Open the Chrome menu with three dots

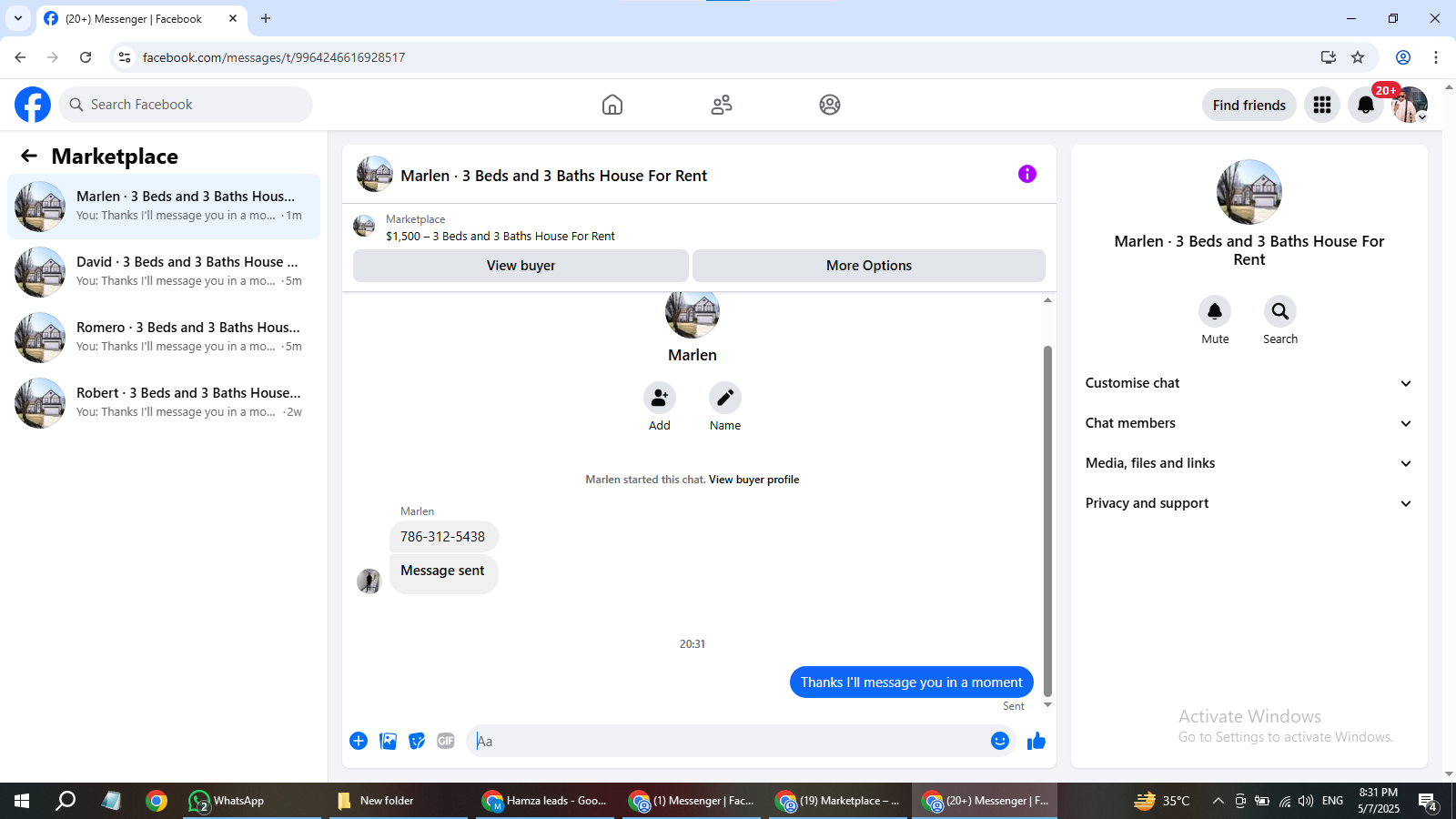(1436, 57)
